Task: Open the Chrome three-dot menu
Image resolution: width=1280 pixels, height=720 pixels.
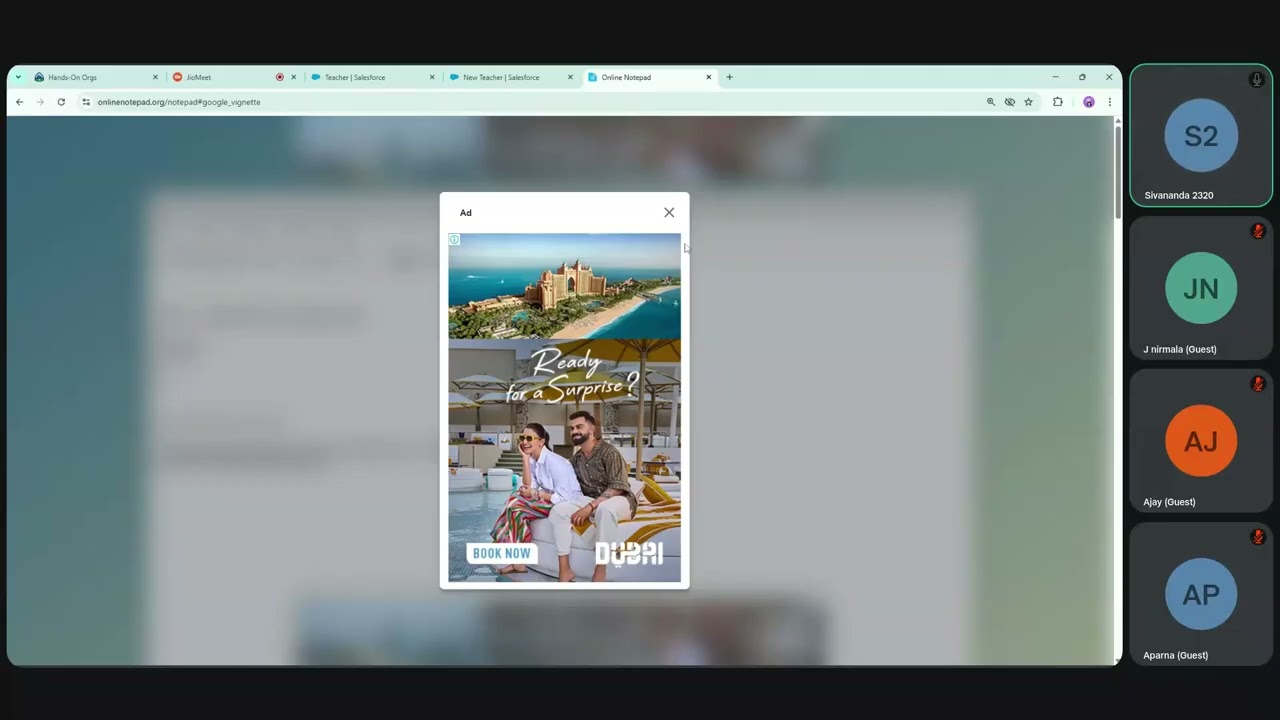Action: [x=1109, y=102]
